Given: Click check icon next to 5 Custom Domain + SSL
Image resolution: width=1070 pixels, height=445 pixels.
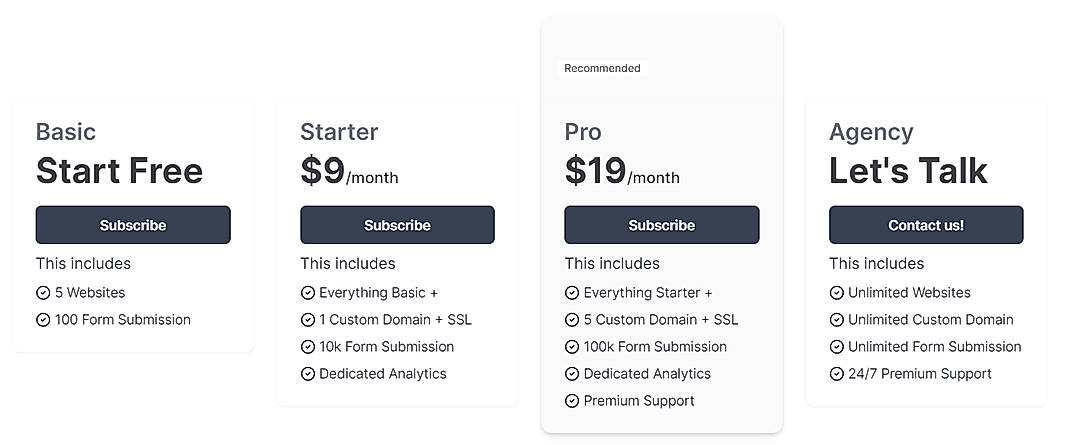Looking at the screenshot, I should [572, 320].
